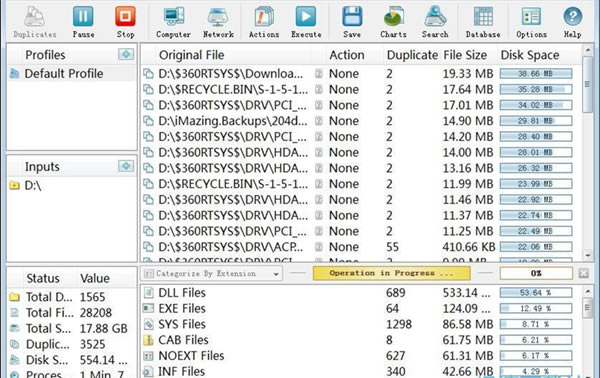
Task: Click the add button in Profiles header
Action: (126, 54)
